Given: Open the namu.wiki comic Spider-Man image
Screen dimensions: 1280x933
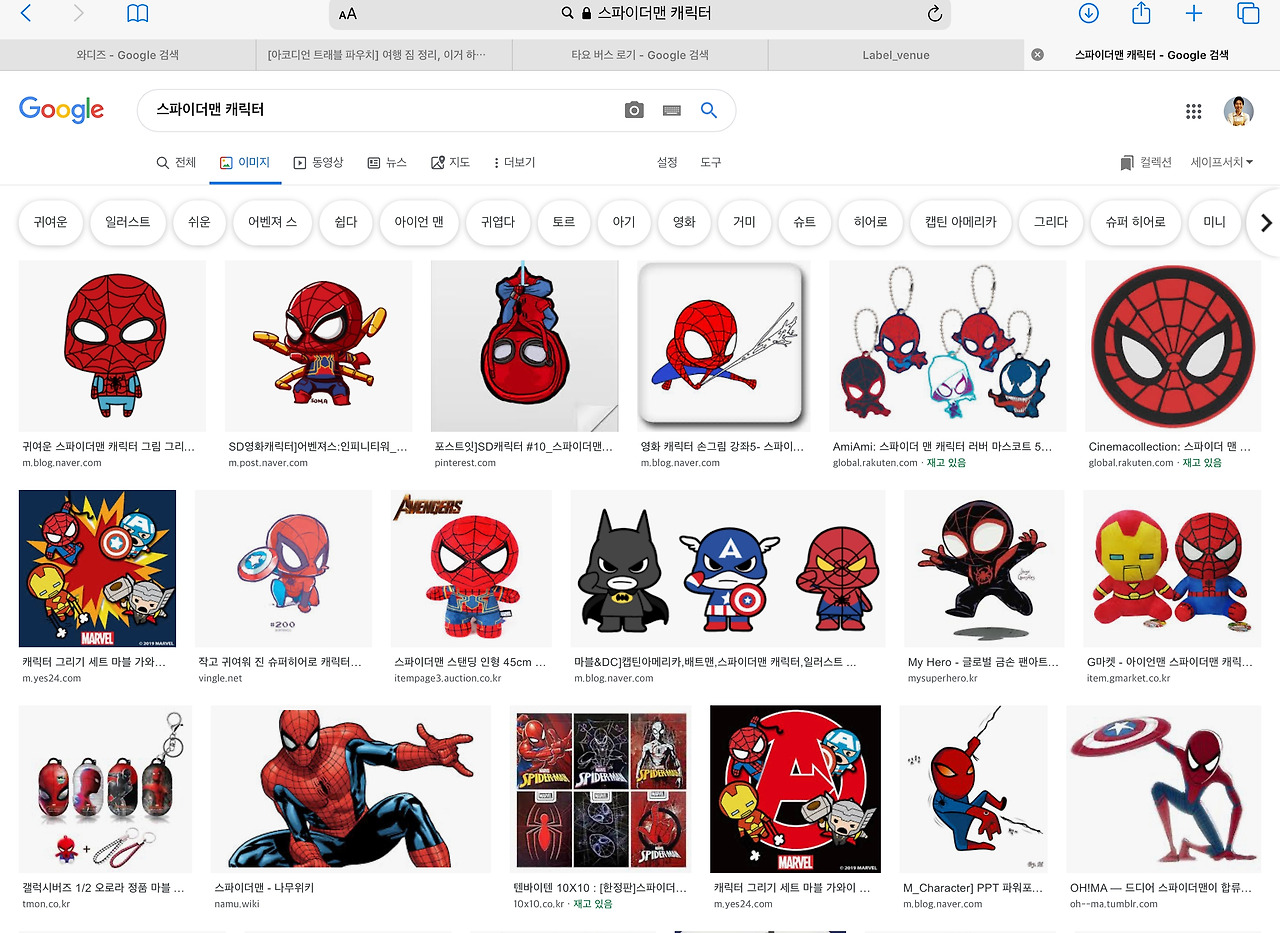Looking at the screenshot, I should (x=351, y=789).
